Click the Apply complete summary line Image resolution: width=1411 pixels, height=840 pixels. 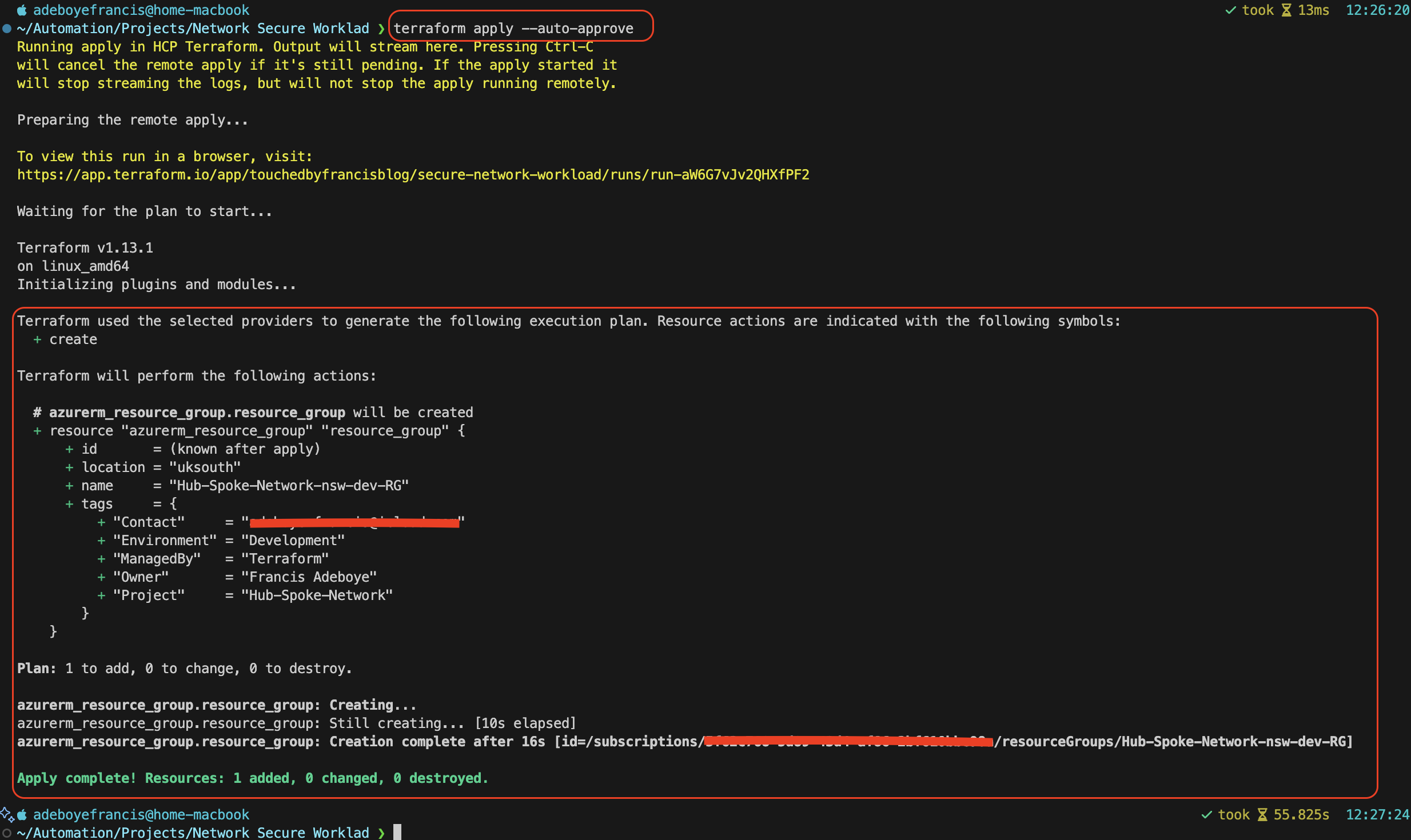click(x=252, y=778)
